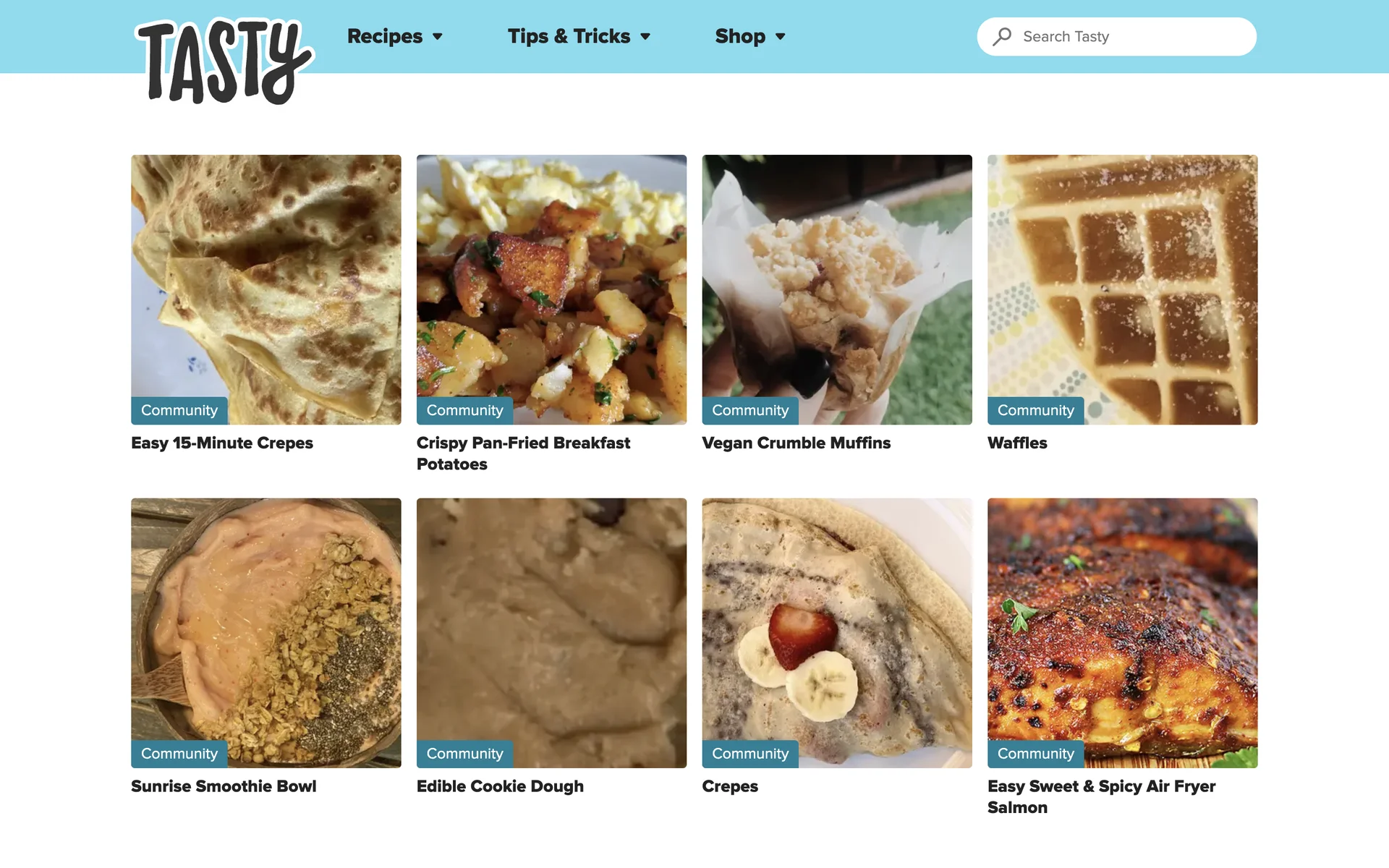Image resolution: width=1389 pixels, height=868 pixels.
Task: Open the Sunrise Smoothie Bowl image
Action: [x=266, y=633]
